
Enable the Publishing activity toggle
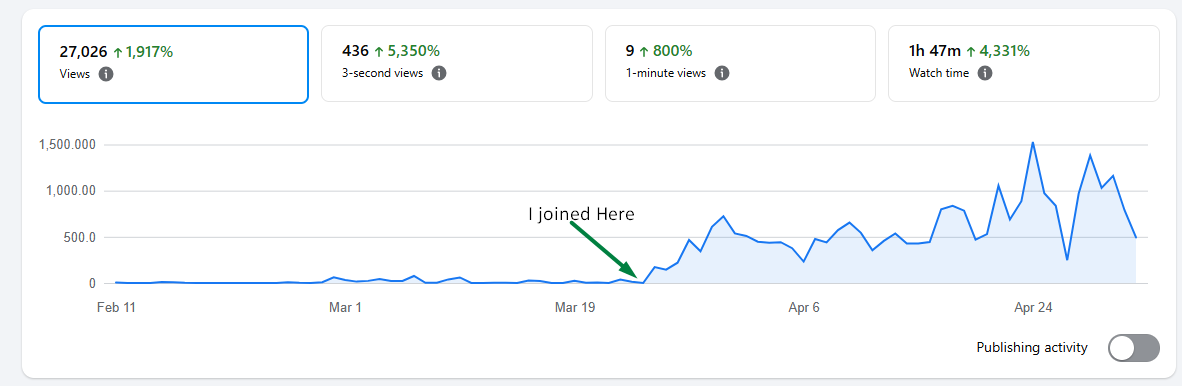click(1134, 348)
